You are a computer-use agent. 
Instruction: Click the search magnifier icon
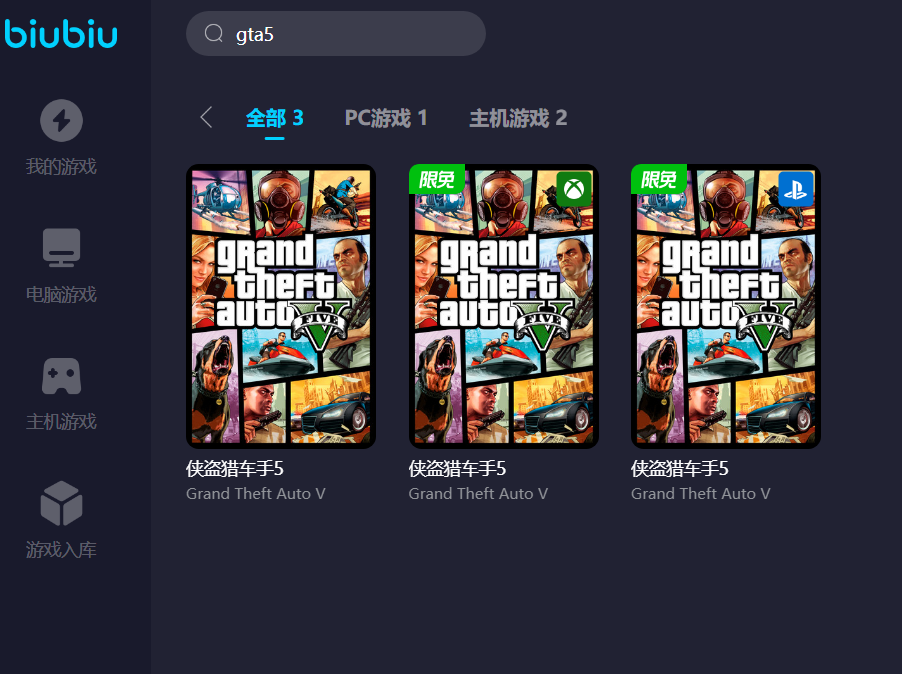tap(214, 33)
